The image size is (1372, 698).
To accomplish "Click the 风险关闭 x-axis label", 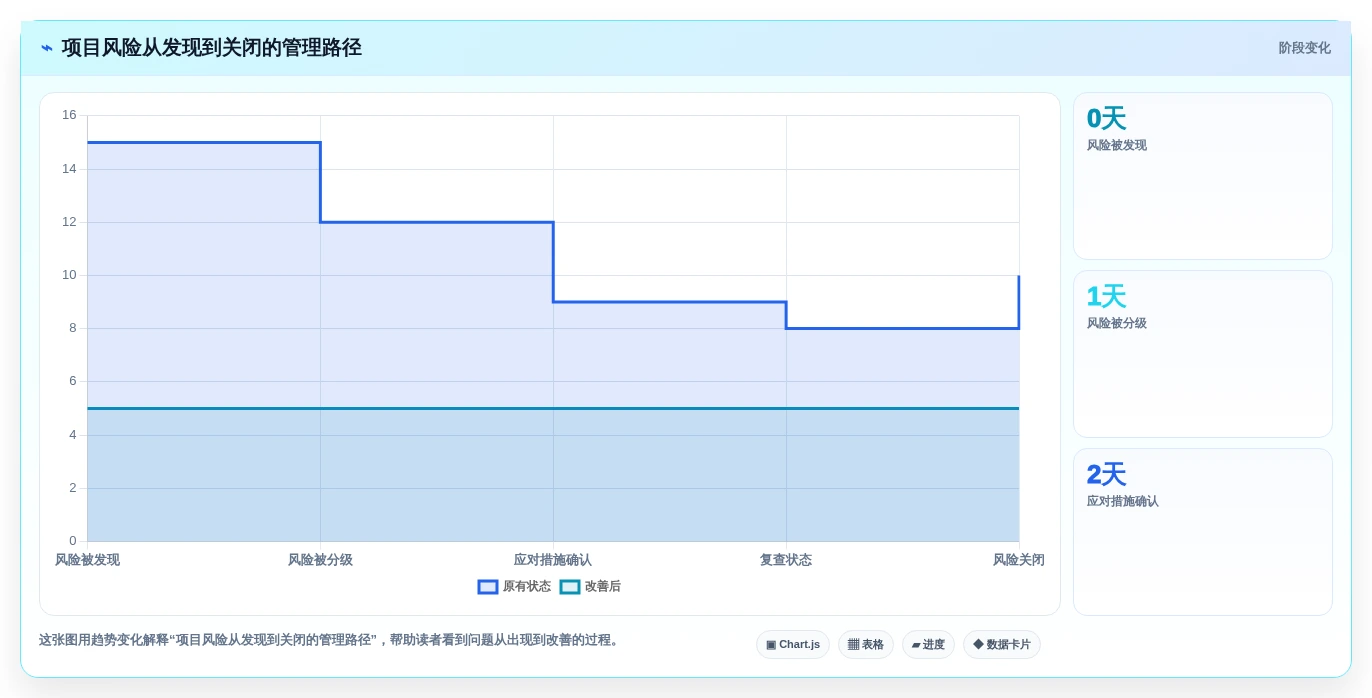I will (1019, 560).
